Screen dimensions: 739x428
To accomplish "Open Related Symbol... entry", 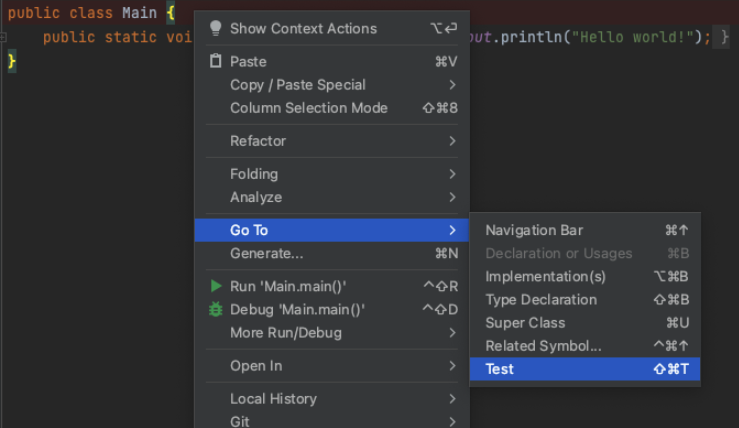I will point(543,346).
